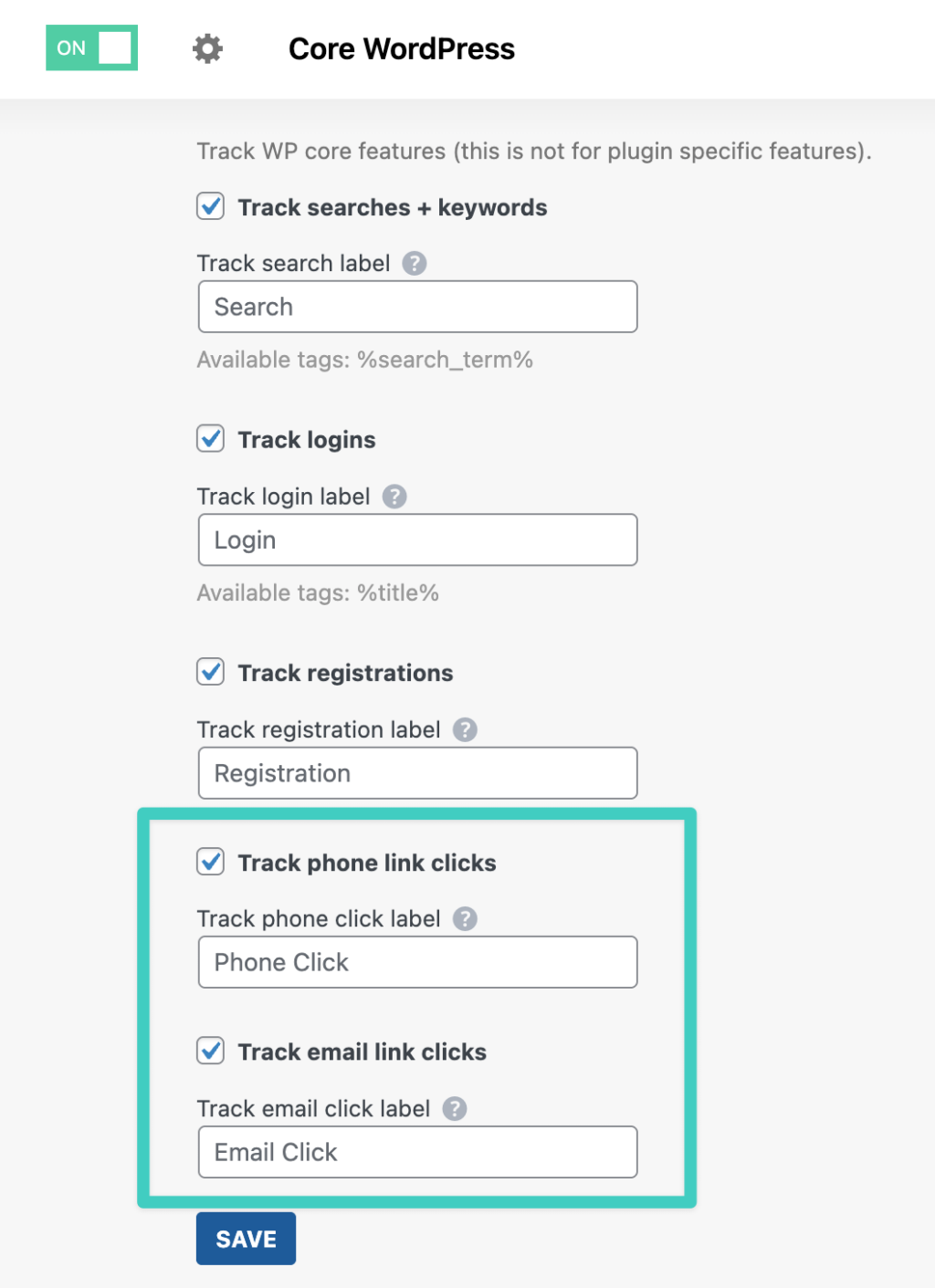Uncheck Track logins
Image resolution: width=935 pixels, height=1288 pixels.
click(x=210, y=438)
